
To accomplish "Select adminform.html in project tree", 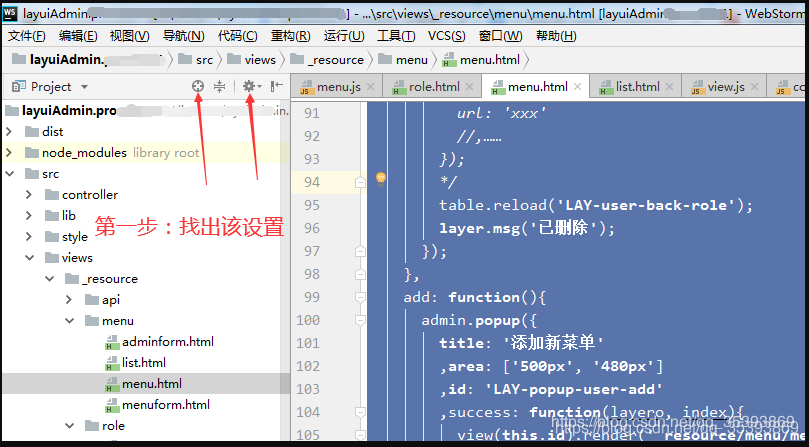I will tap(159, 342).
